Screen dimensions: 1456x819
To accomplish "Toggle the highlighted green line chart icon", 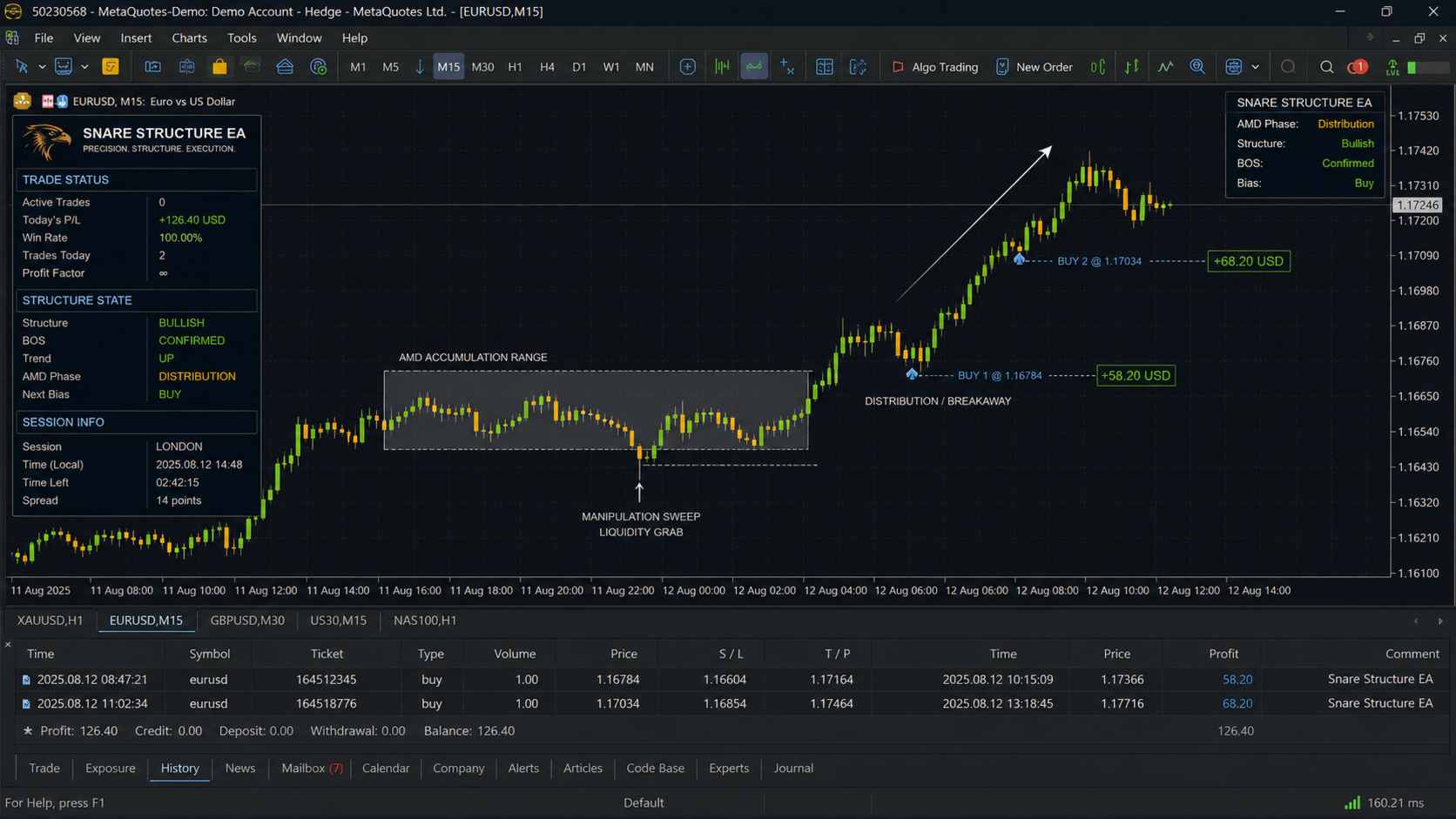I will point(754,66).
